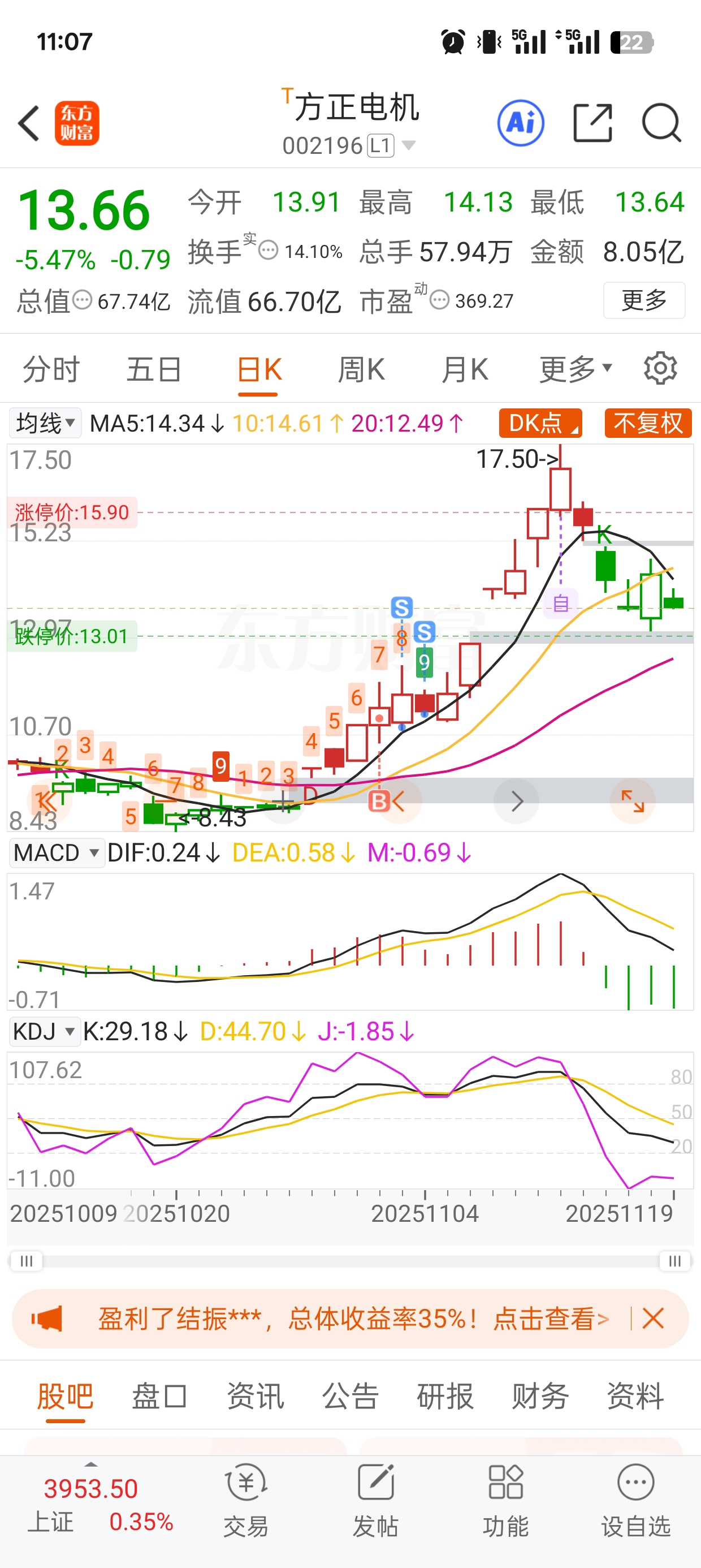Open 交易 trading icon
The width and height of the screenshot is (701, 1568).
[246, 1501]
